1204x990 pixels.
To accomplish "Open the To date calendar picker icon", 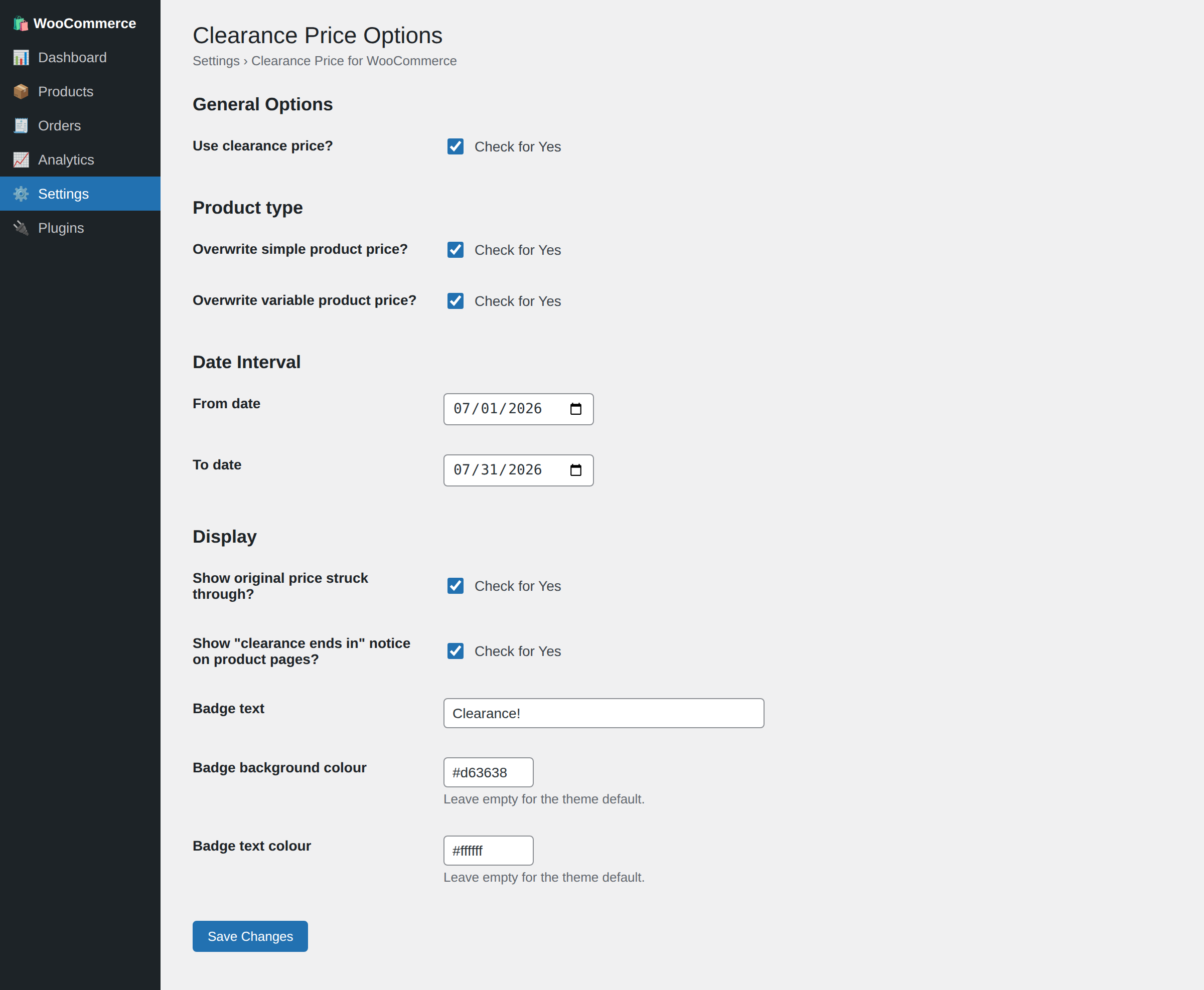I will point(575,470).
